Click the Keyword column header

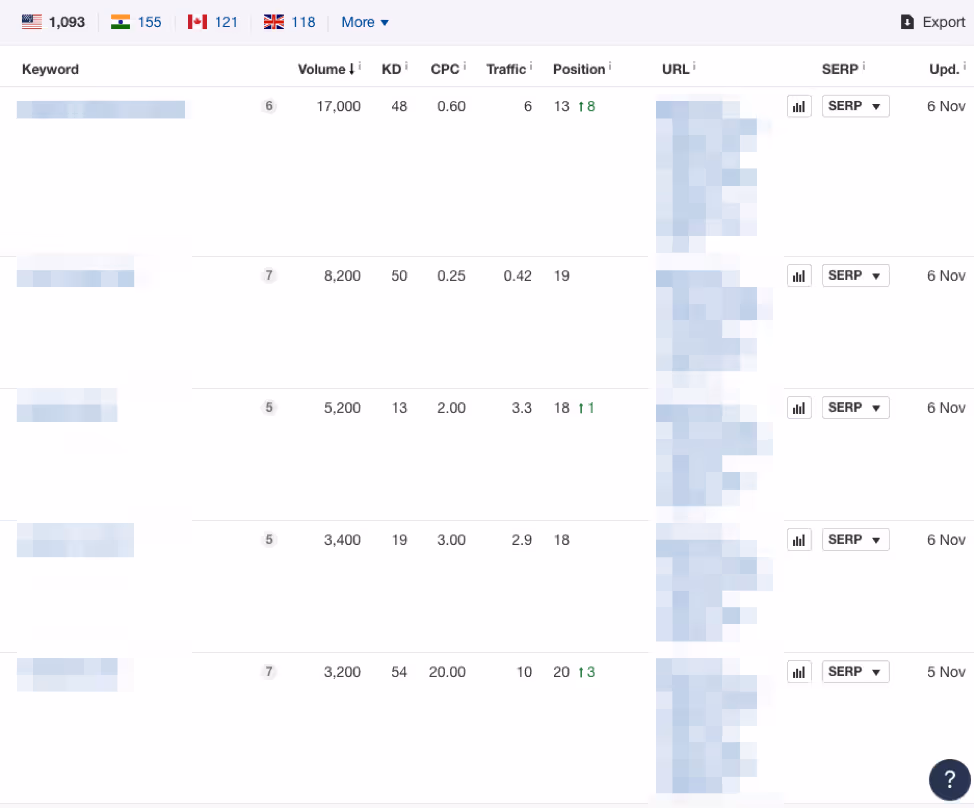(50, 70)
